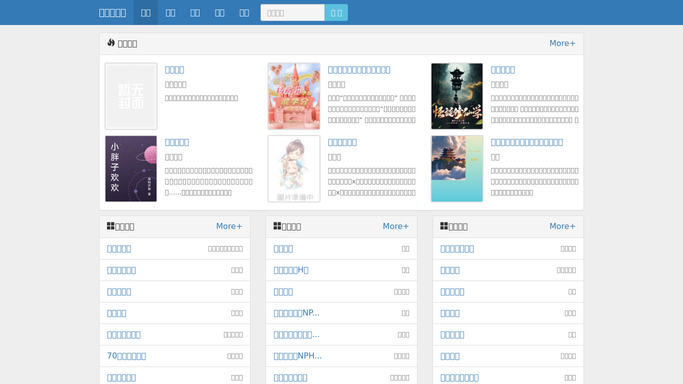Open More+ link in middle column list panel
683x384 pixels.
coord(396,226)
